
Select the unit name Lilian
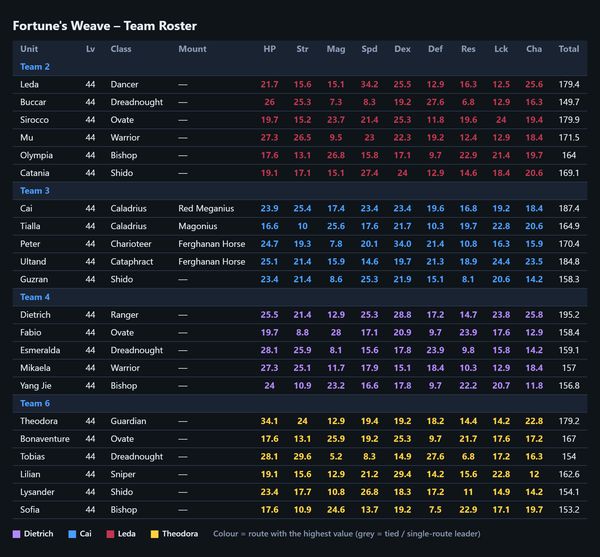(x=30, y=474)
